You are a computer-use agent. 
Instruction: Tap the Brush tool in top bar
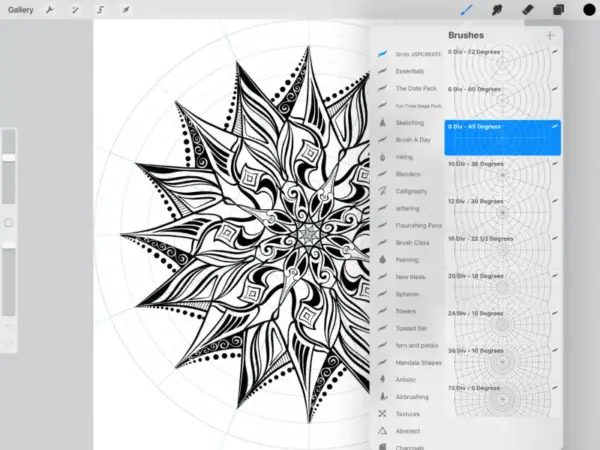tap(466, 10)
